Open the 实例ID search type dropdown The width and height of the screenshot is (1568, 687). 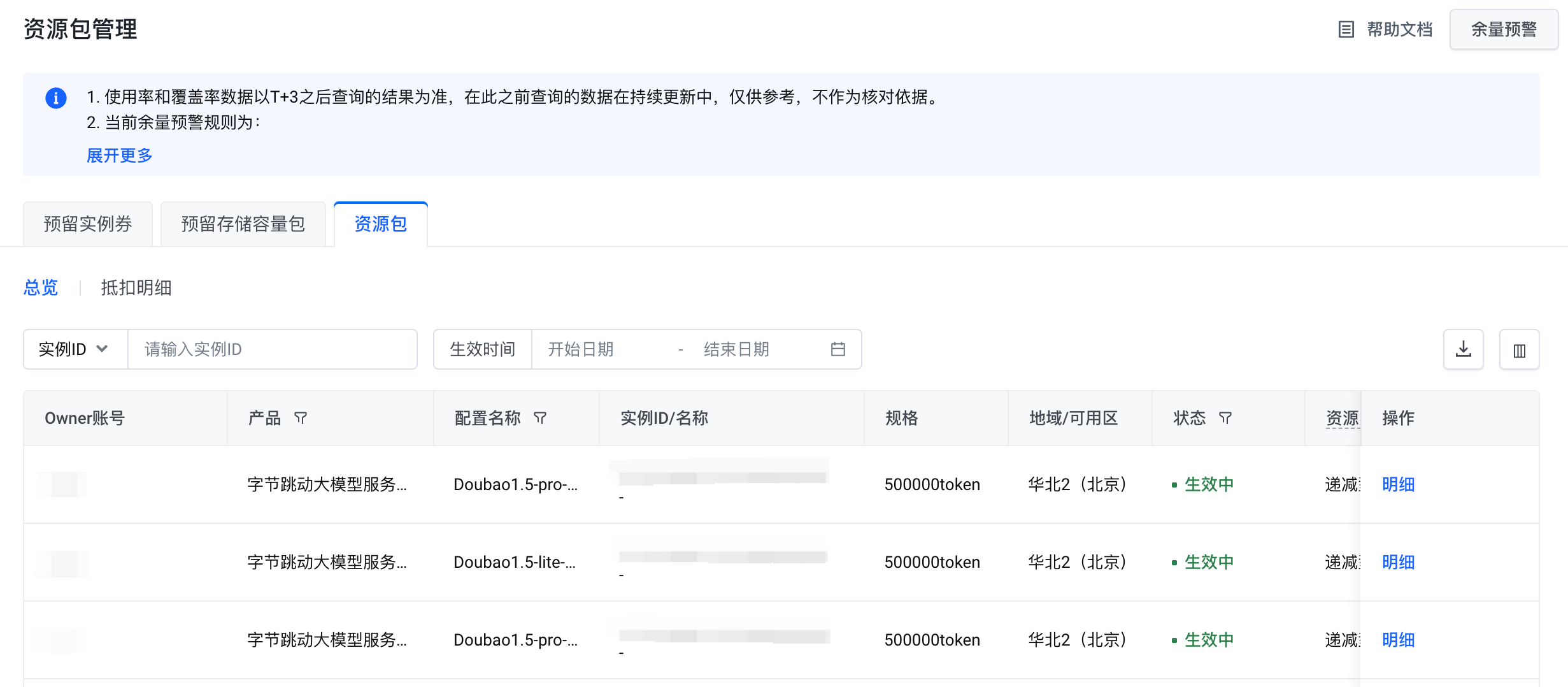tap(75, 349)
